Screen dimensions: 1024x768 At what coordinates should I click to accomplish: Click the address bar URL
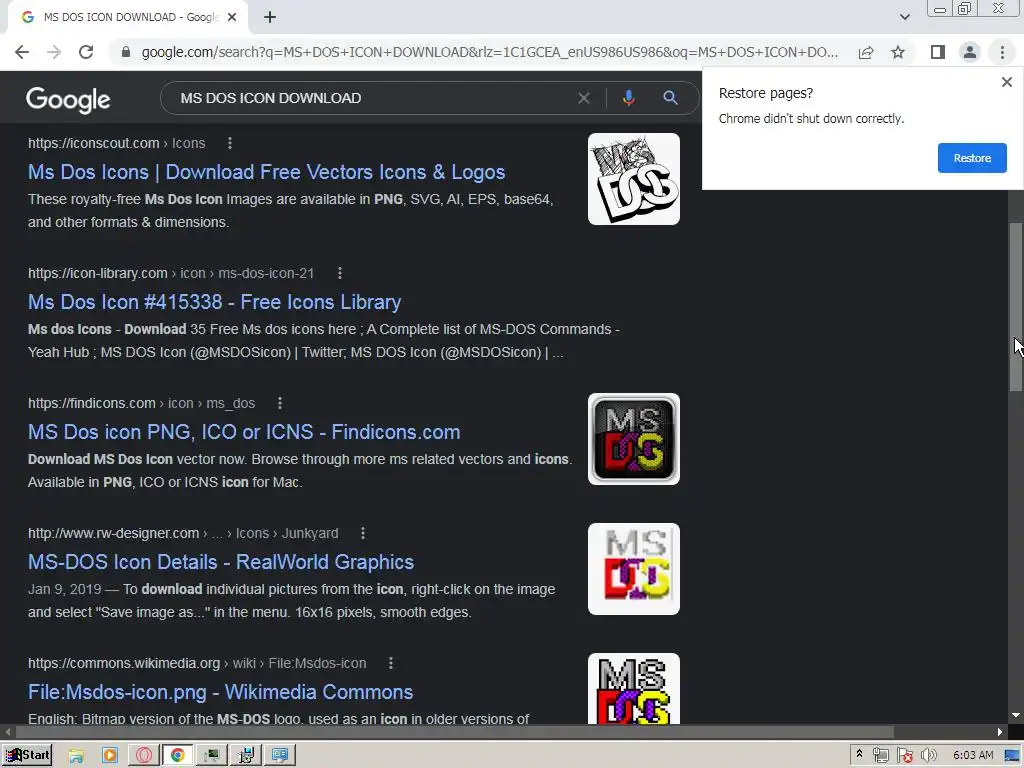(x=490, y=52)
